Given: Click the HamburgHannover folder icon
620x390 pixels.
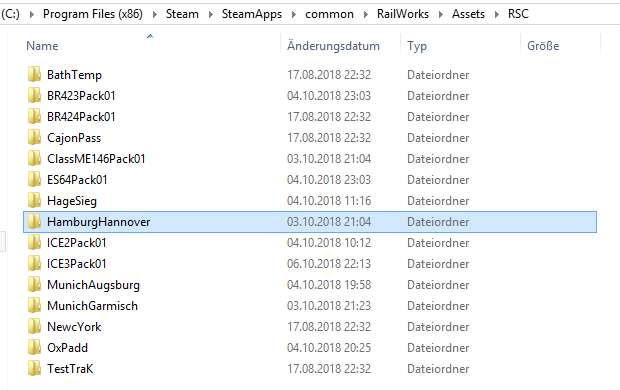Looking at the screenshot, I should click(x=34, y=221).
